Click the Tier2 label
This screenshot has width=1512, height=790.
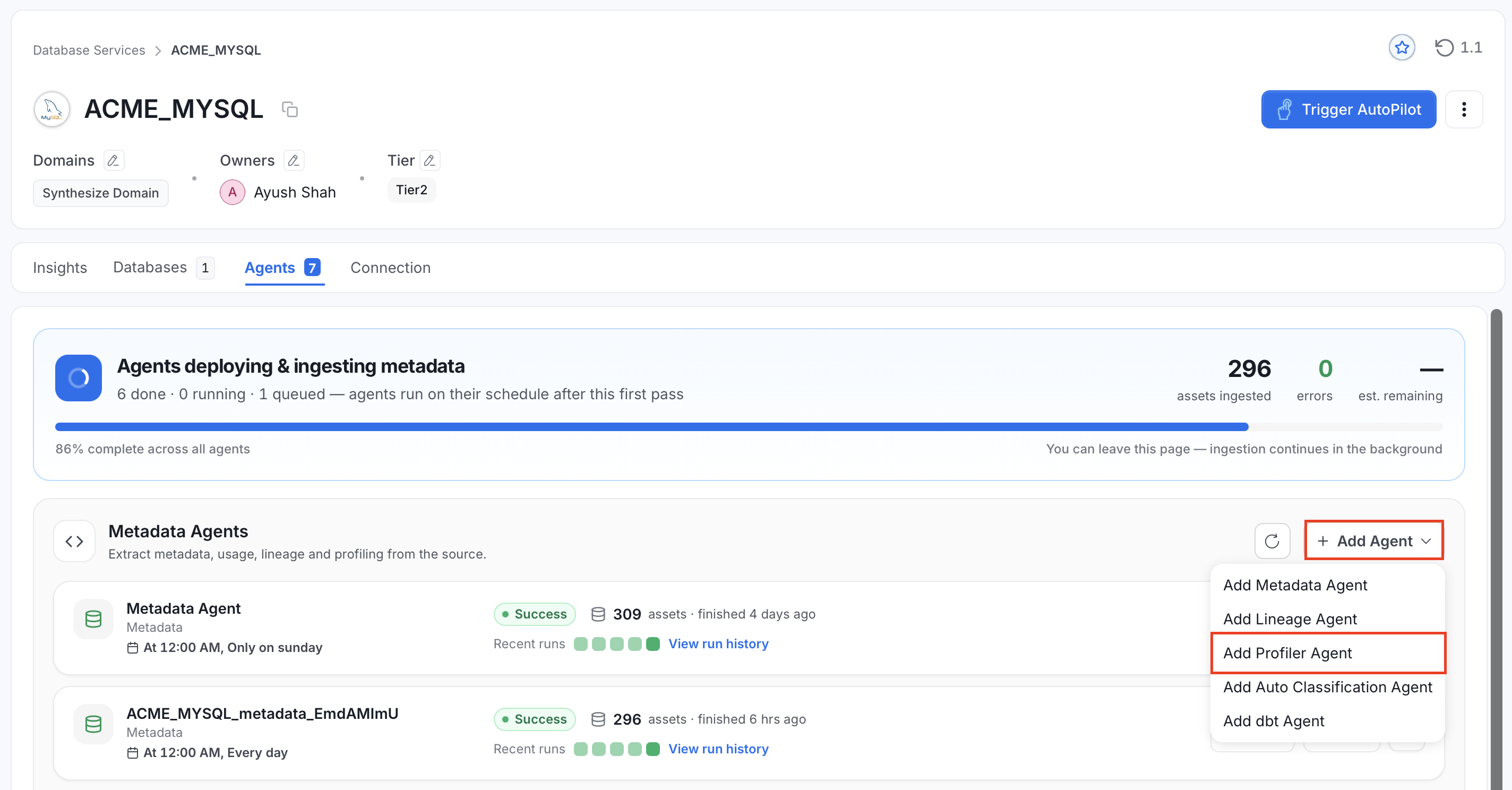pos(411,190)
